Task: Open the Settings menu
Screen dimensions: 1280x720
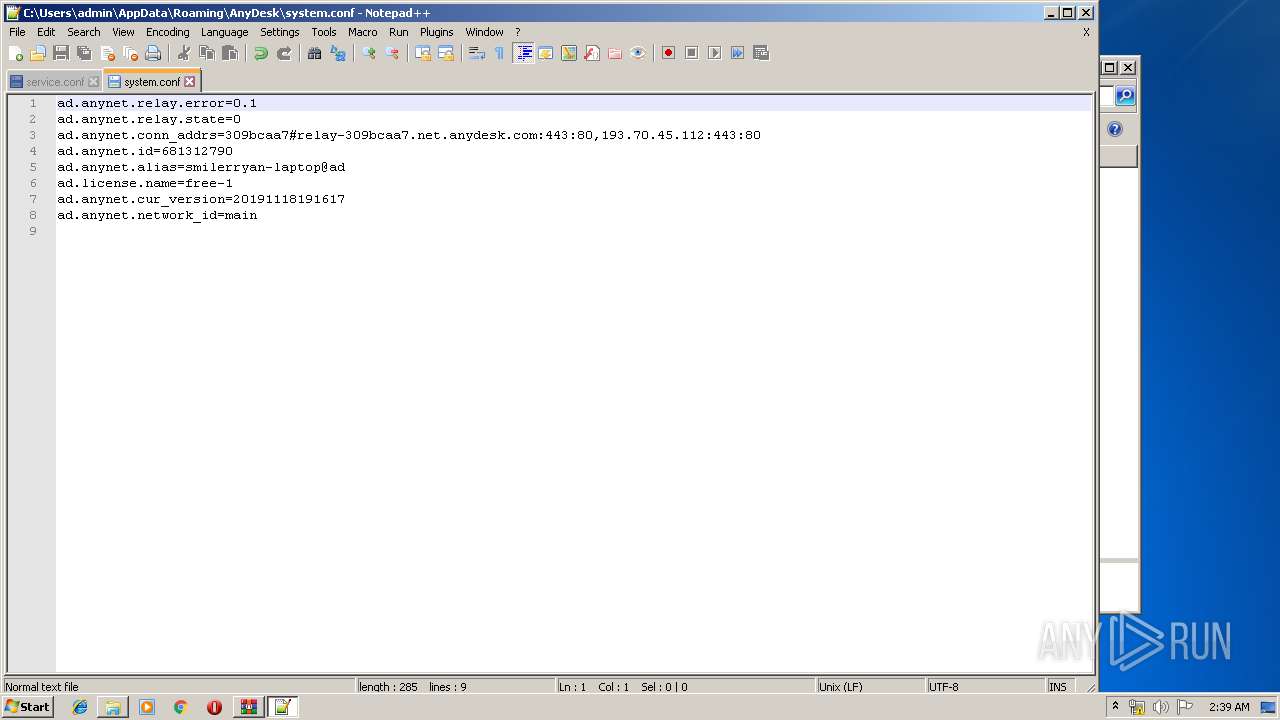Action: (x=280, y=32)
